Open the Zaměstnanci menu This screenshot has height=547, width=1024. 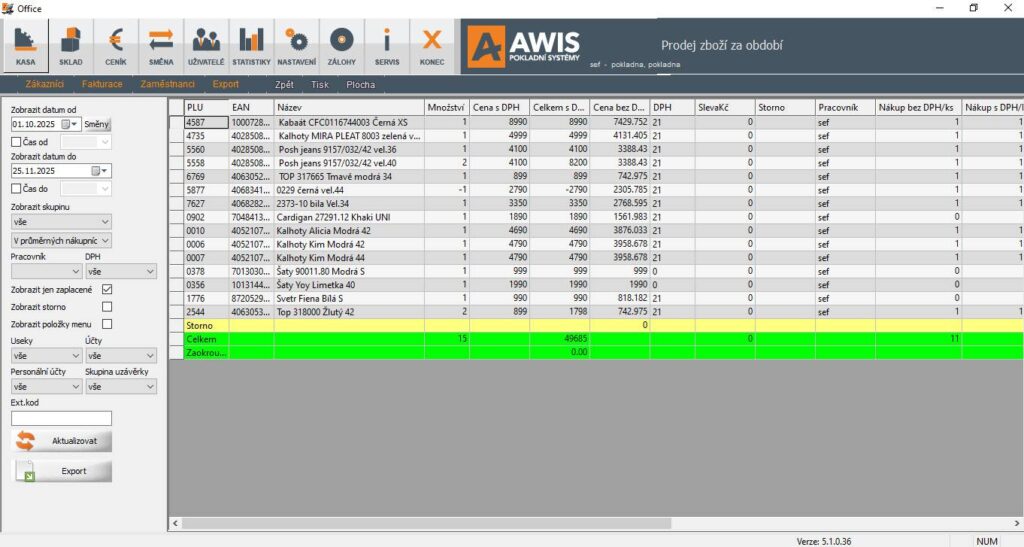(x=167, y=84)
